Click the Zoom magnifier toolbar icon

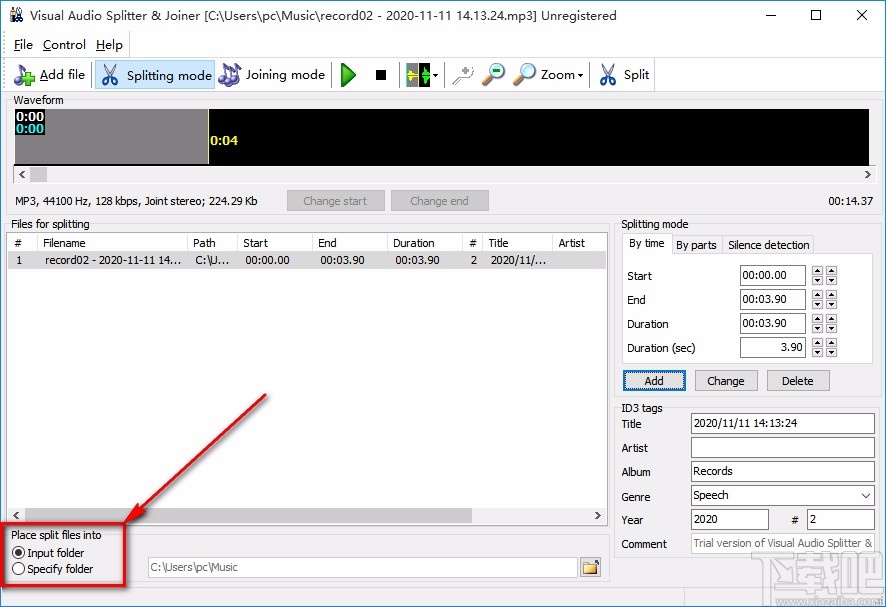point(524,75)
